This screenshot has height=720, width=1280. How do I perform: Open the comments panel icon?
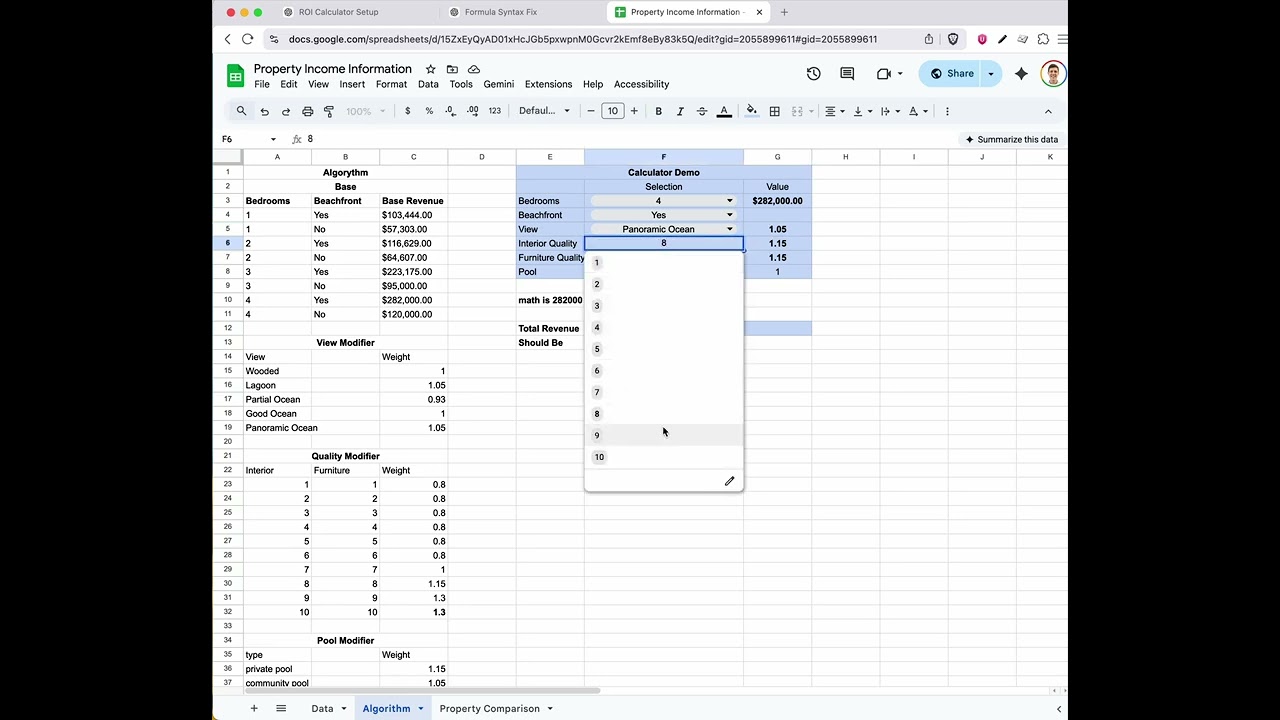[847, 73]
